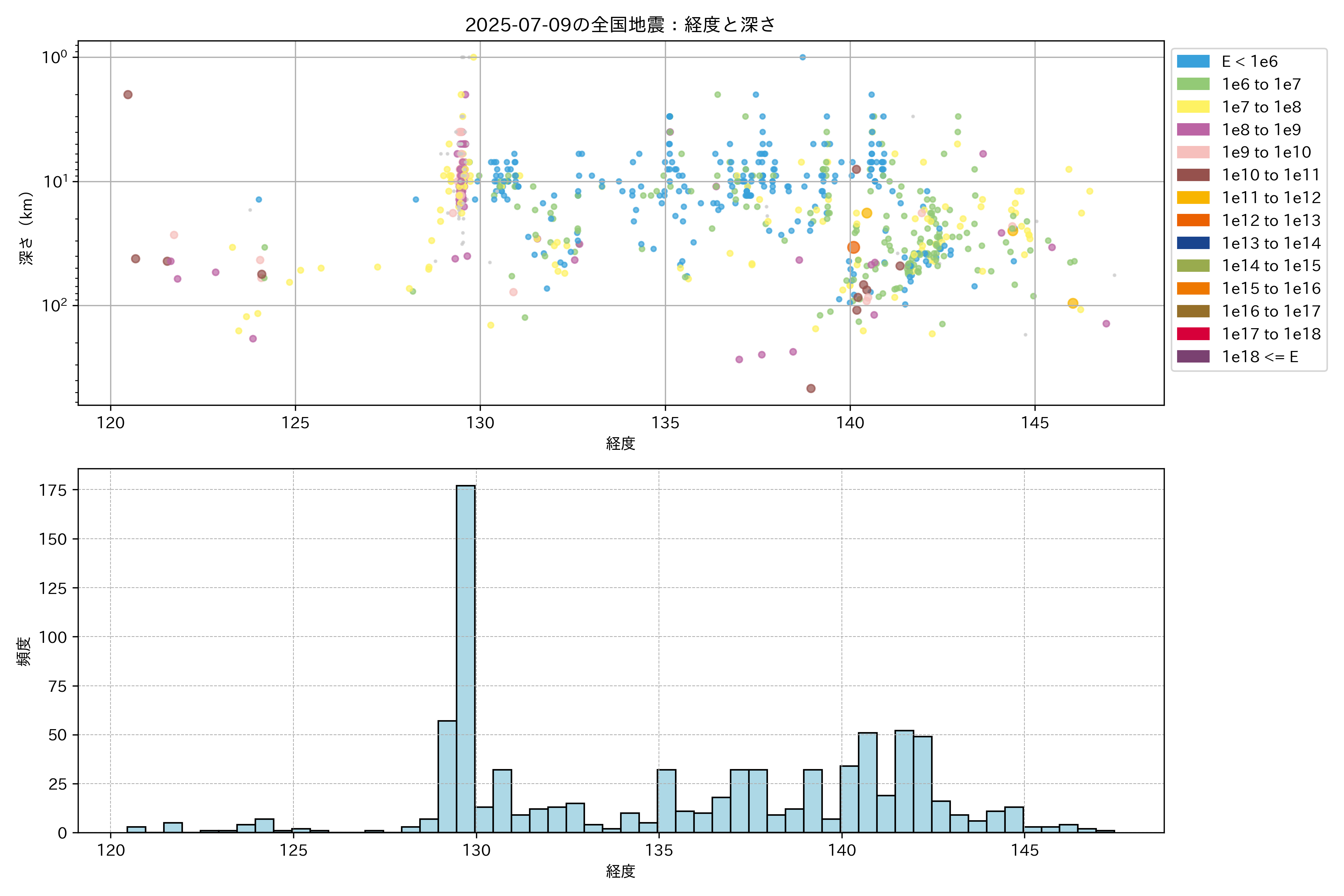The image size is (1344, 896).
Task: Click the green '1e6 to 1e7' legend swatch
Action: 1193,84
